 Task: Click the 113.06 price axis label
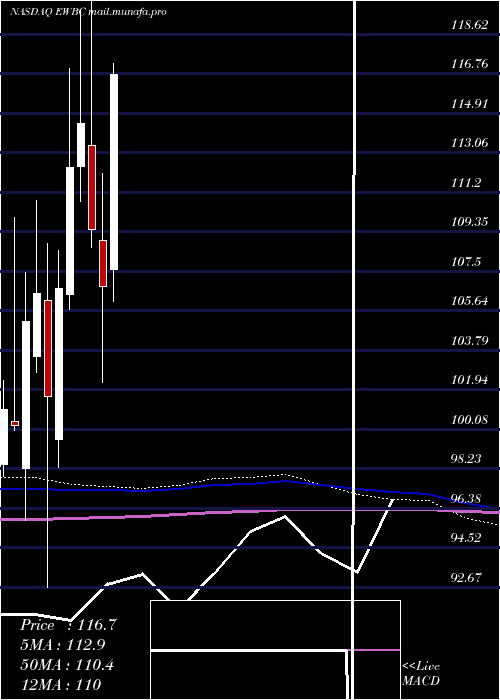coord(470,143)
